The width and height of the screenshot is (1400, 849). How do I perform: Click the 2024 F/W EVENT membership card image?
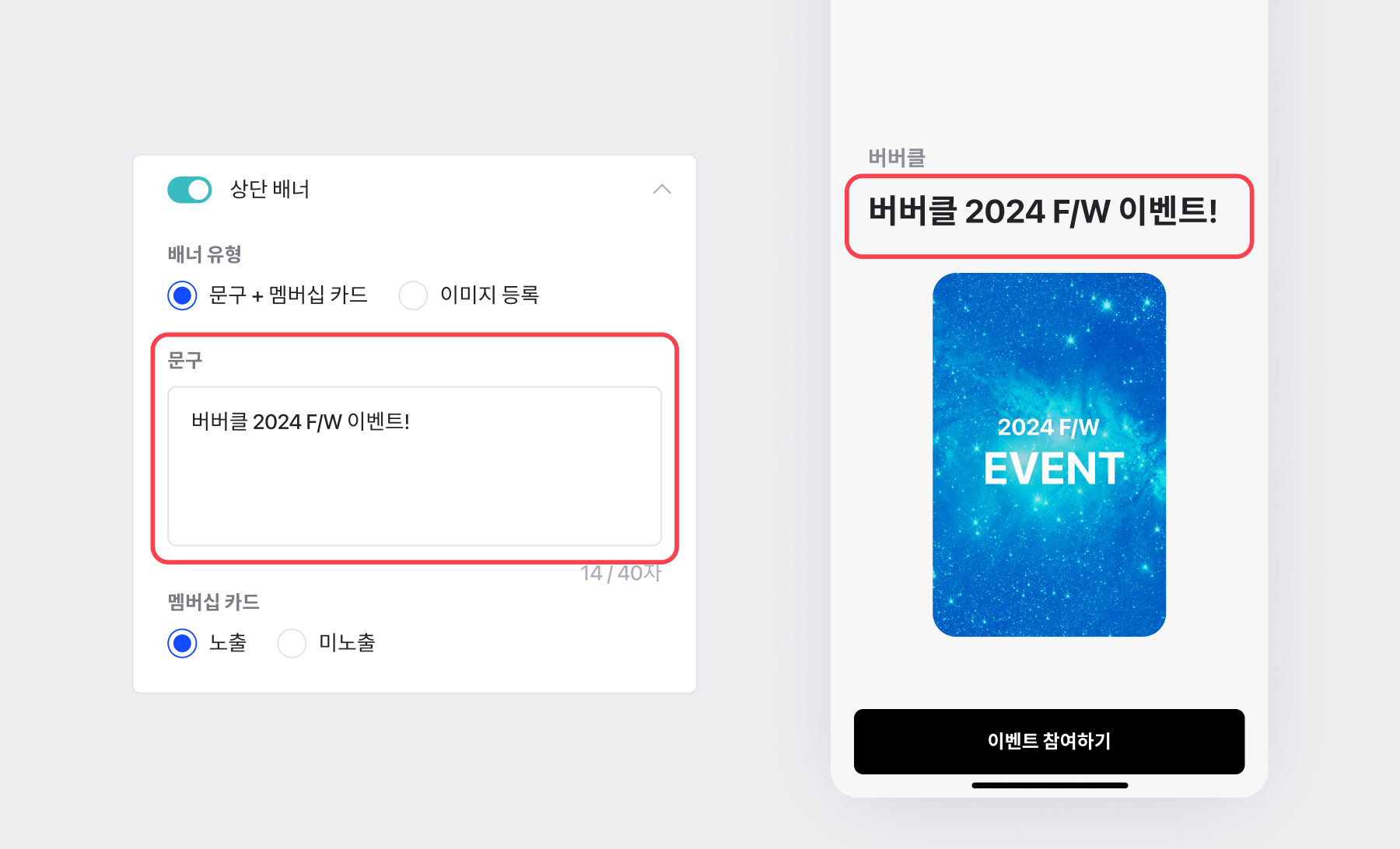point(1049,455)
